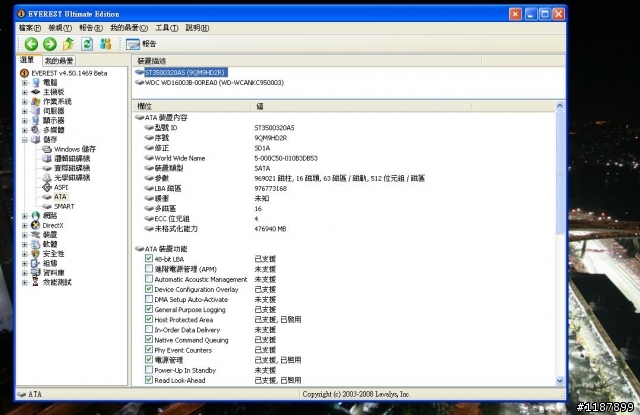Collapse the 儲存 tree node
The image size is (640, 415).
coord(24,140)
